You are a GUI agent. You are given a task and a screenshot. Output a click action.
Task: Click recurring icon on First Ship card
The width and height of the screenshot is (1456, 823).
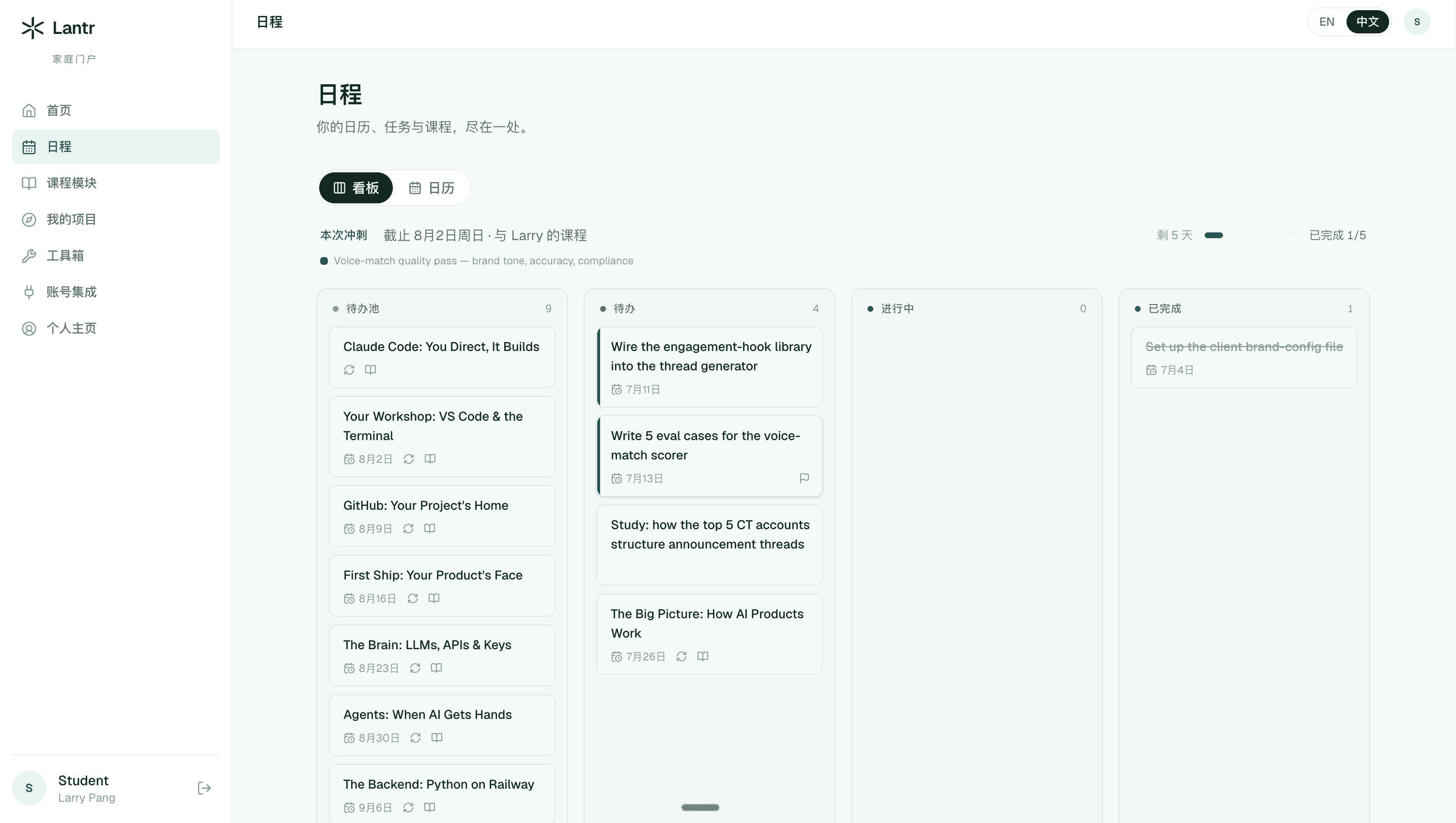point(412,598)
